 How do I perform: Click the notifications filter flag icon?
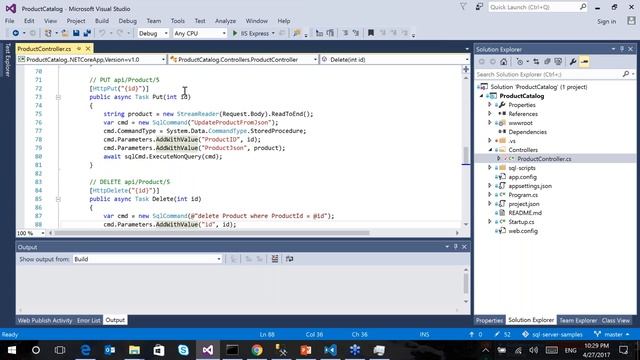click(463, 7)
